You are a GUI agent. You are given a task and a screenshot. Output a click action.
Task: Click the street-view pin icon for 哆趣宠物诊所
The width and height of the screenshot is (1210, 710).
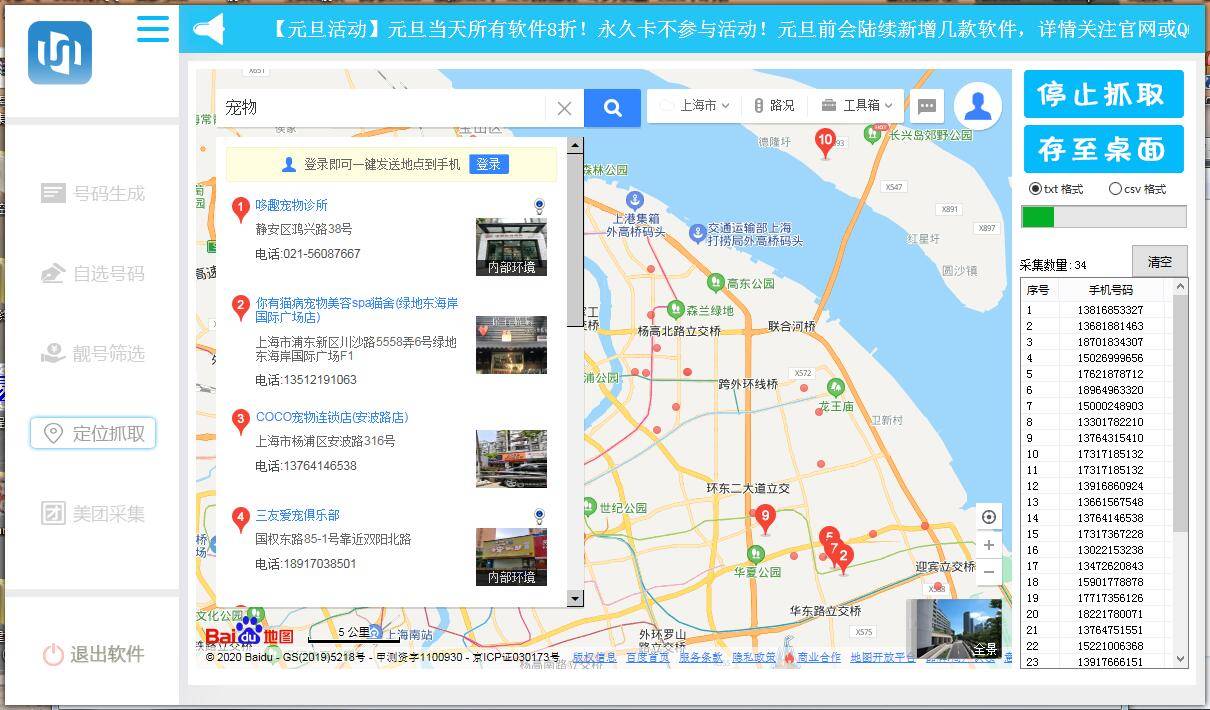(539, 207)
